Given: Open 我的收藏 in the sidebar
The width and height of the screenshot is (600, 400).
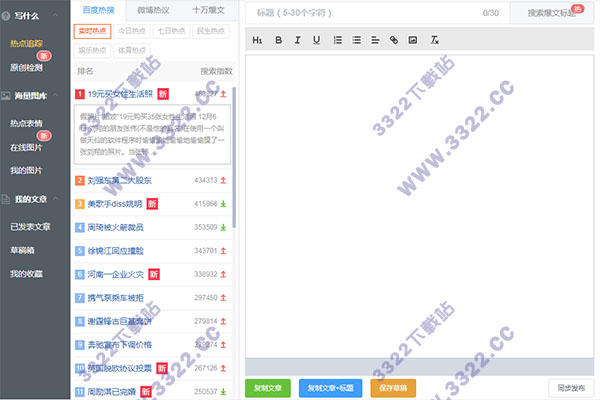Looking at the screenshot, I should pos(26,274).
